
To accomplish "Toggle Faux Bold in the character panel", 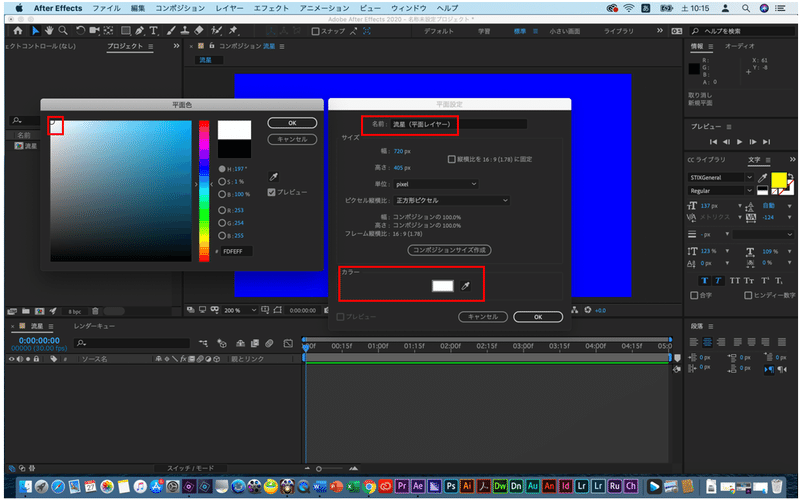I will (705, 281).
